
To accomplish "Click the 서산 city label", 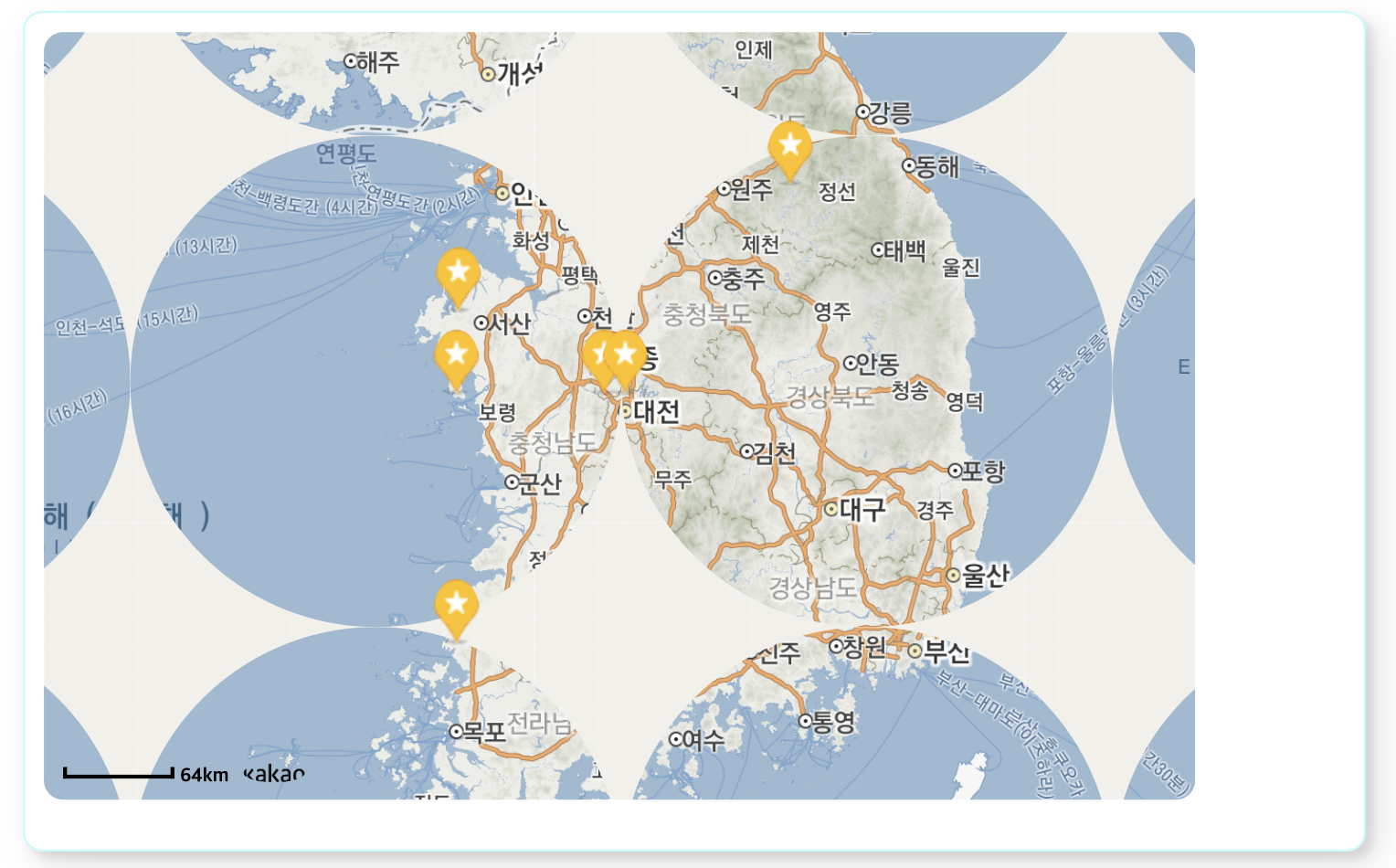I will tap(510, 323).
